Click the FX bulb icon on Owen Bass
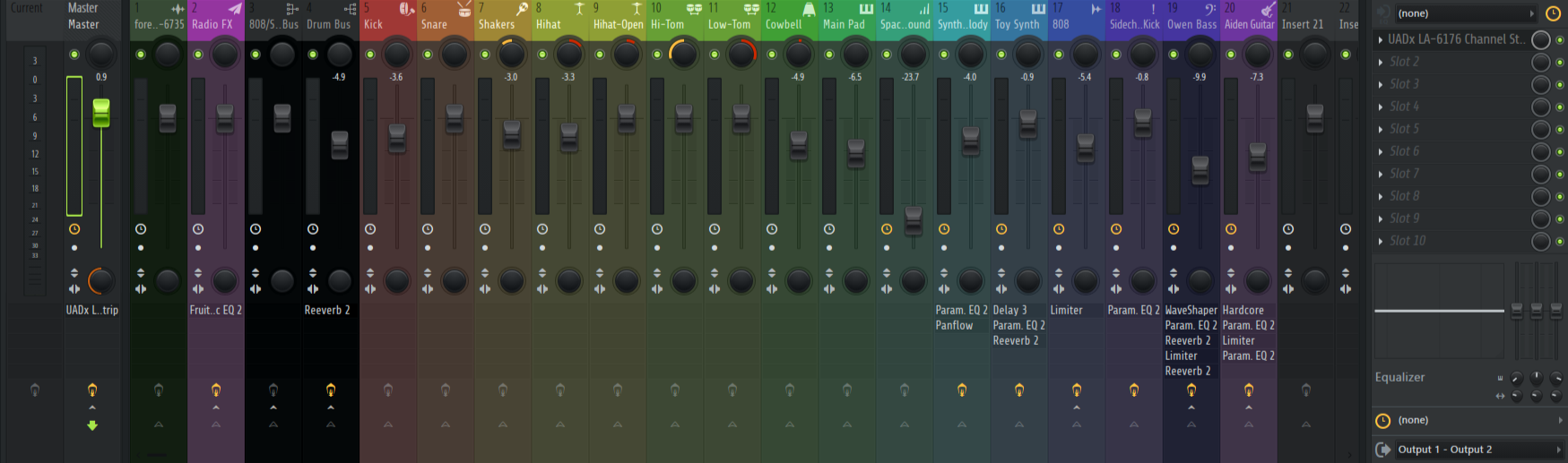This screenshot has height=463, width=1568. pyautogui.click(x=1191, y=390)
